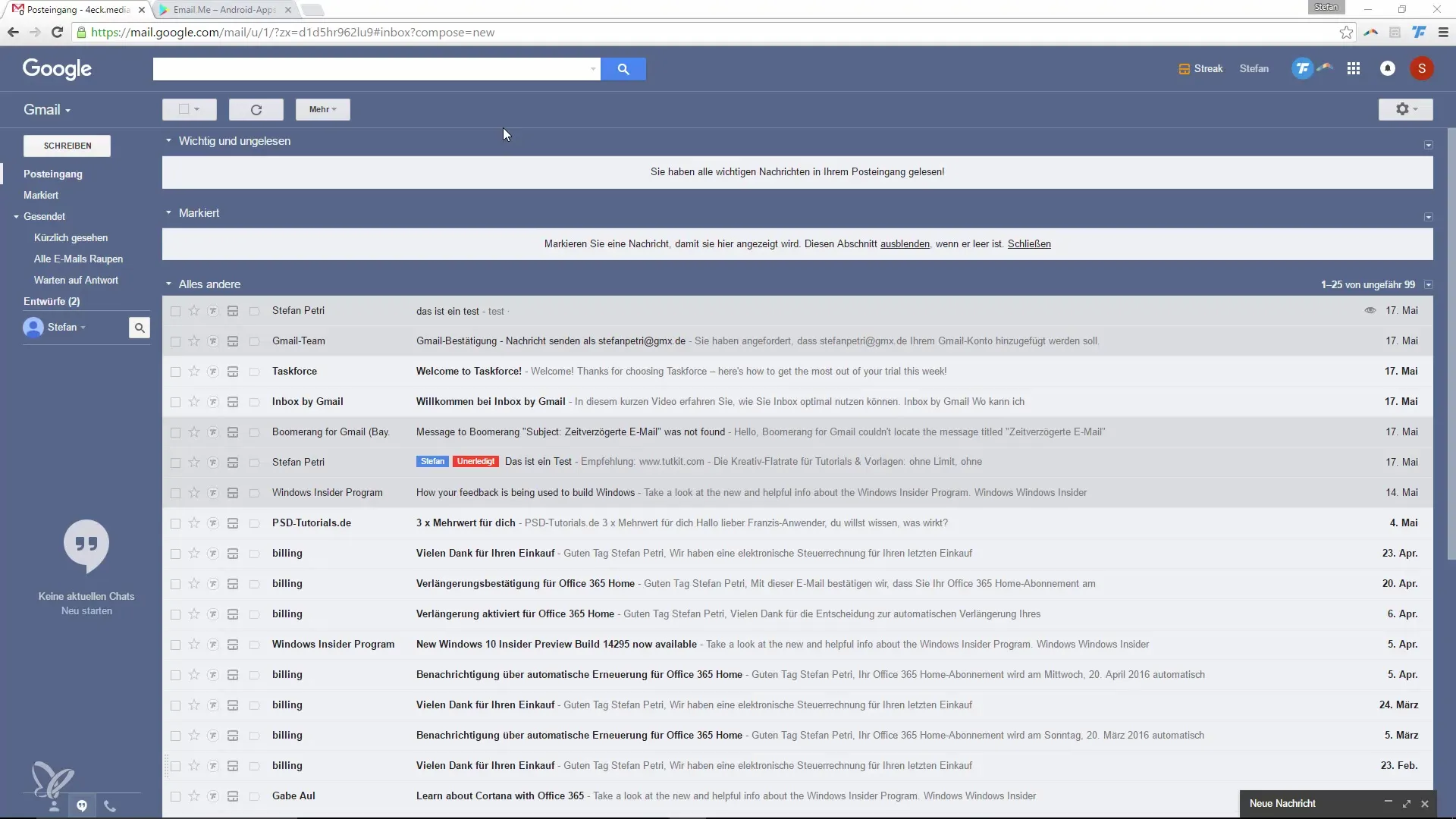Click the refresh mail button
Image resolution: width=1456 pixels, height=819 pixels.
click(256, 109)
